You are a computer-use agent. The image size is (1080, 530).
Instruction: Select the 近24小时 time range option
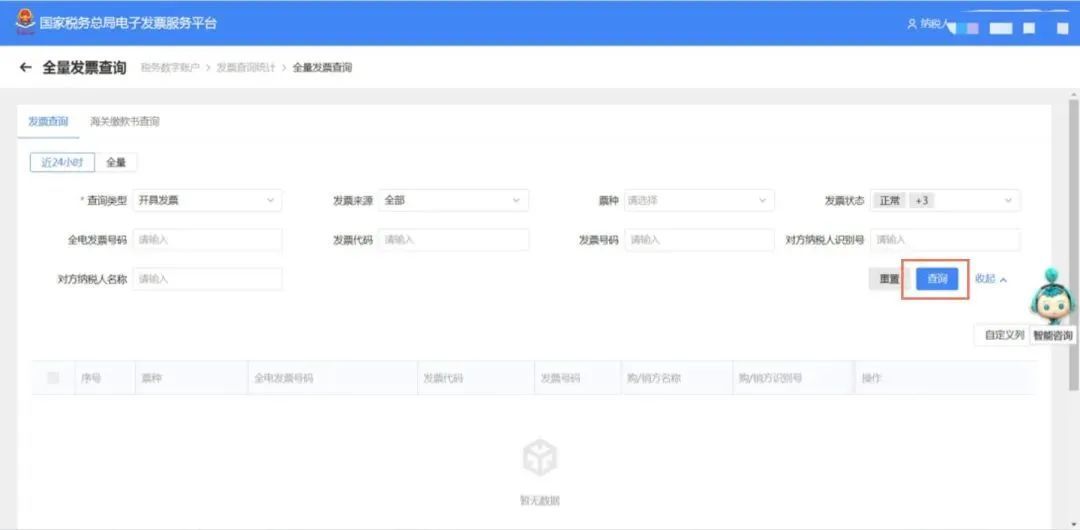click(x=62, y=162)
